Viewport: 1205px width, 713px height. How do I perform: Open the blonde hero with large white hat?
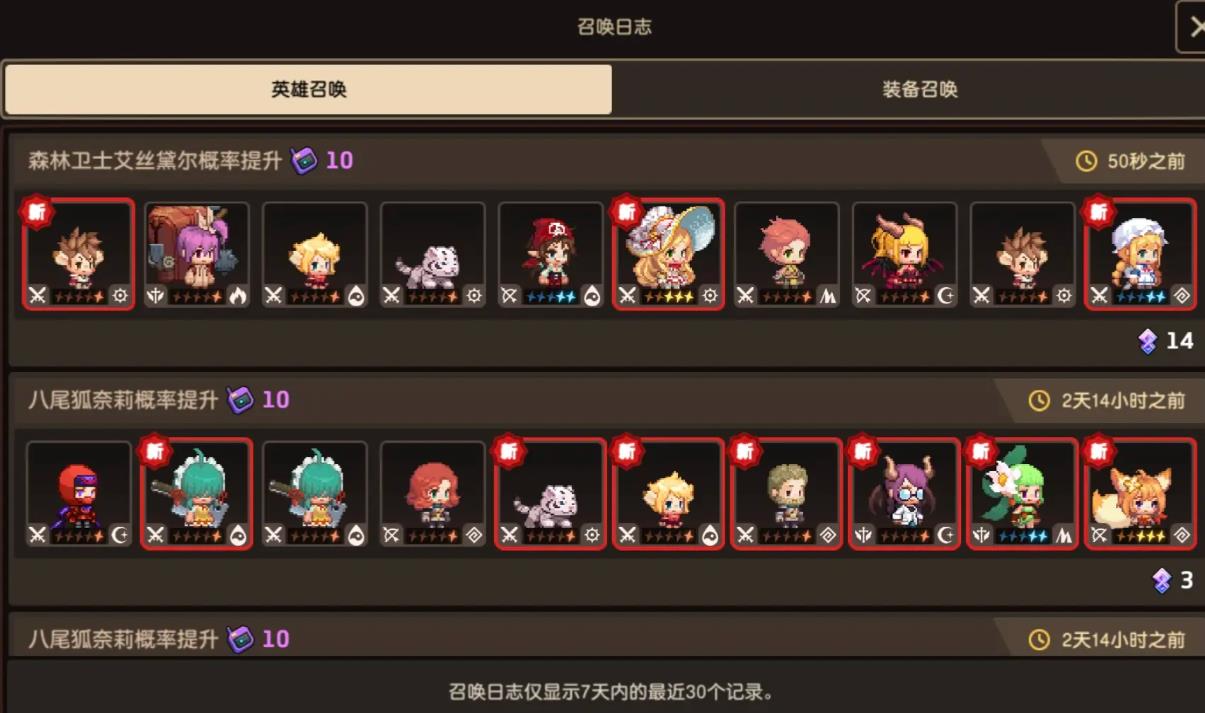pyautogui.click(x=669, y=255)
